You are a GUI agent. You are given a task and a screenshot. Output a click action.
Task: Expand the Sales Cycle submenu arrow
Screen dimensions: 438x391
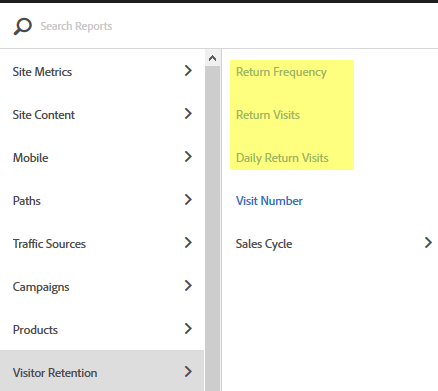click(x=428, y=243)
